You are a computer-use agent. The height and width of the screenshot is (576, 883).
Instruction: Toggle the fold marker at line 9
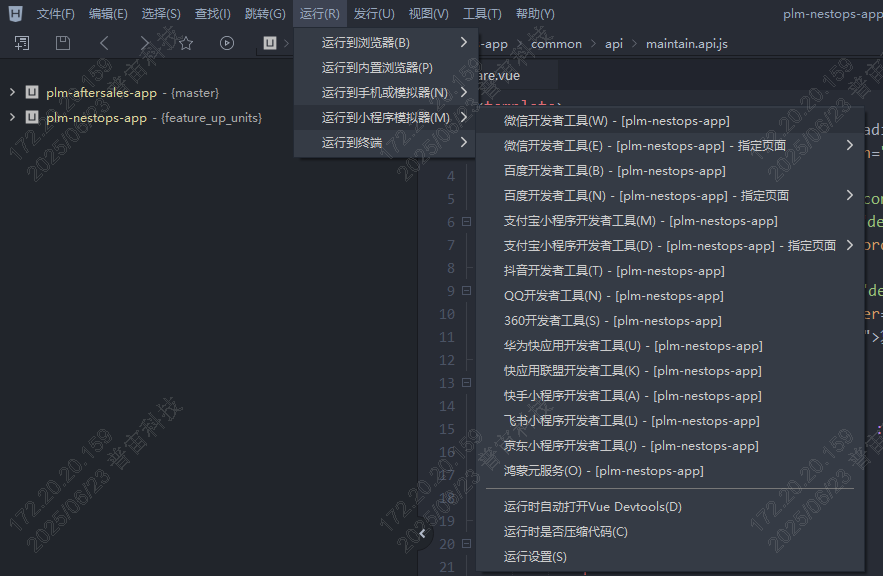pyautogui.click(x=466, y=291)
